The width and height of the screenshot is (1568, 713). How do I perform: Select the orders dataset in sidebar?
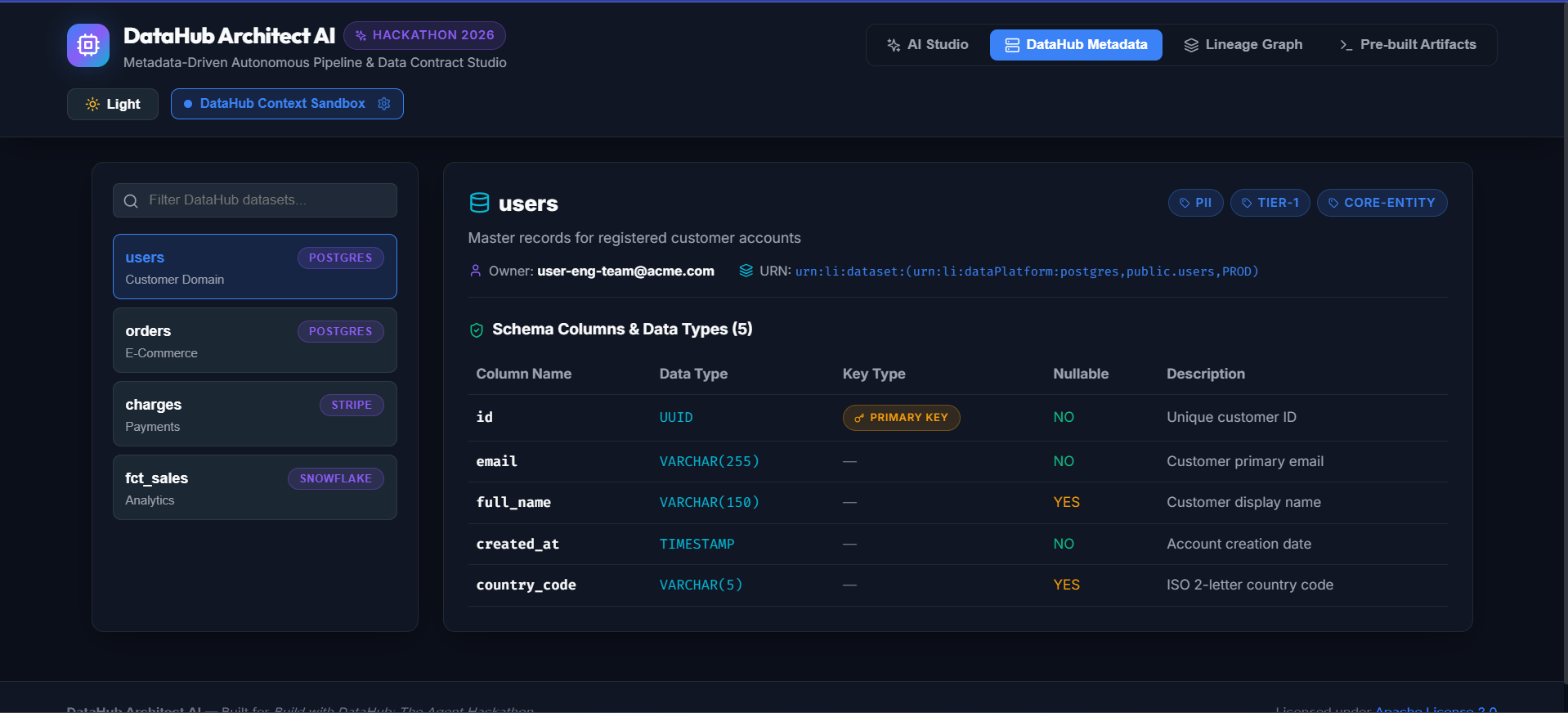click(255, 340)
